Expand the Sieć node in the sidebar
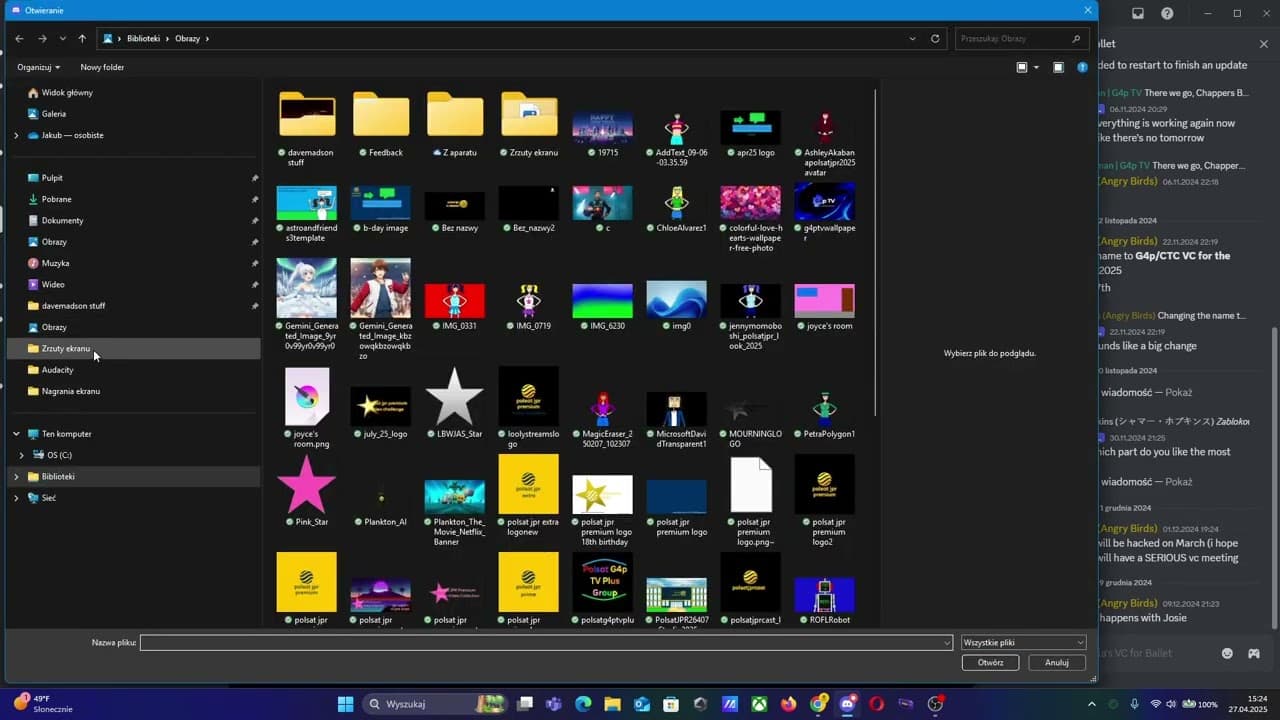Image resolution: width=1280 pixels, height=720 pixels. [16, 498]
